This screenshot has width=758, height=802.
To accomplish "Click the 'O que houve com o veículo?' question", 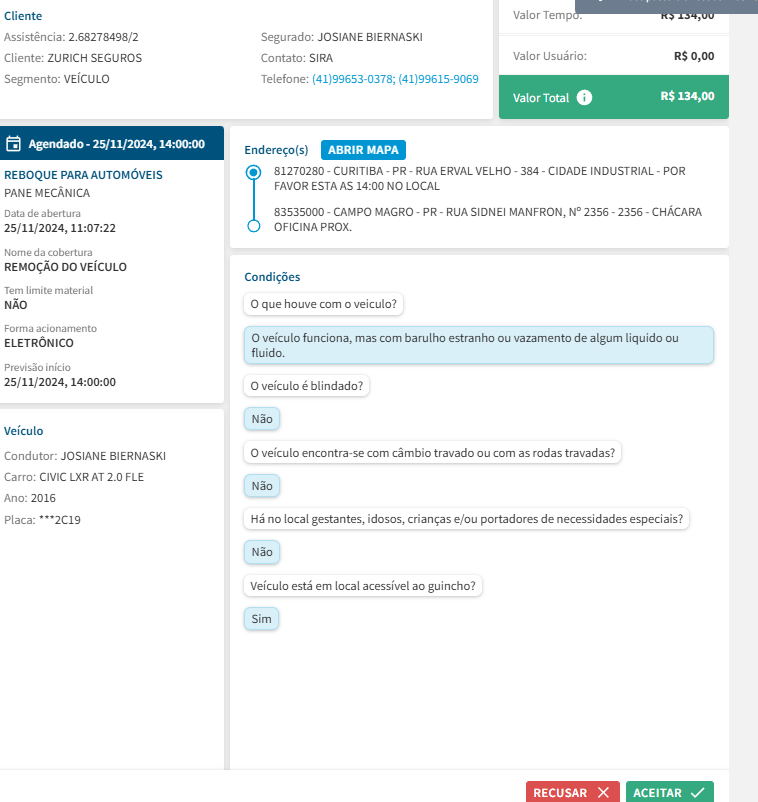I will 325,303.
